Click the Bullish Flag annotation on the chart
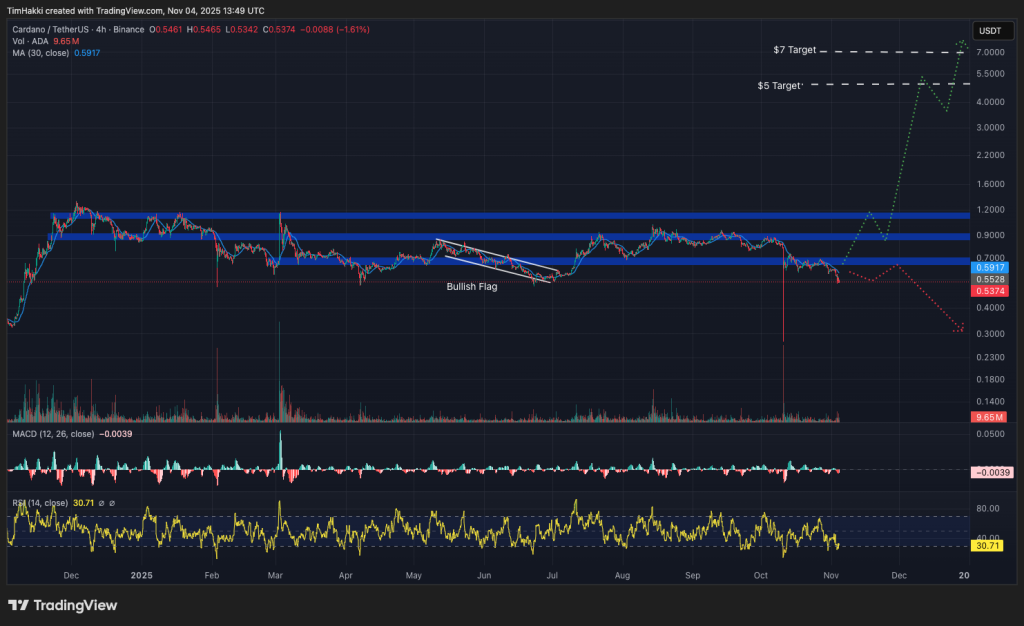Image resolution: width=1024 pixels, height=626 pixels. pyautogui.click(x=471, y=287)
